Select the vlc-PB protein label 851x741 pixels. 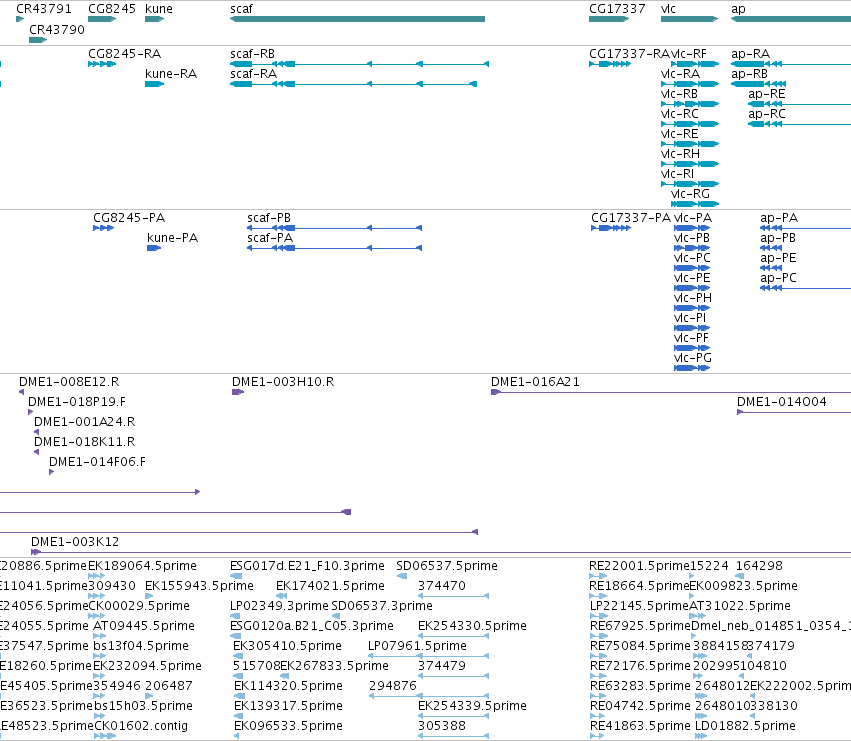pos(692,238)
